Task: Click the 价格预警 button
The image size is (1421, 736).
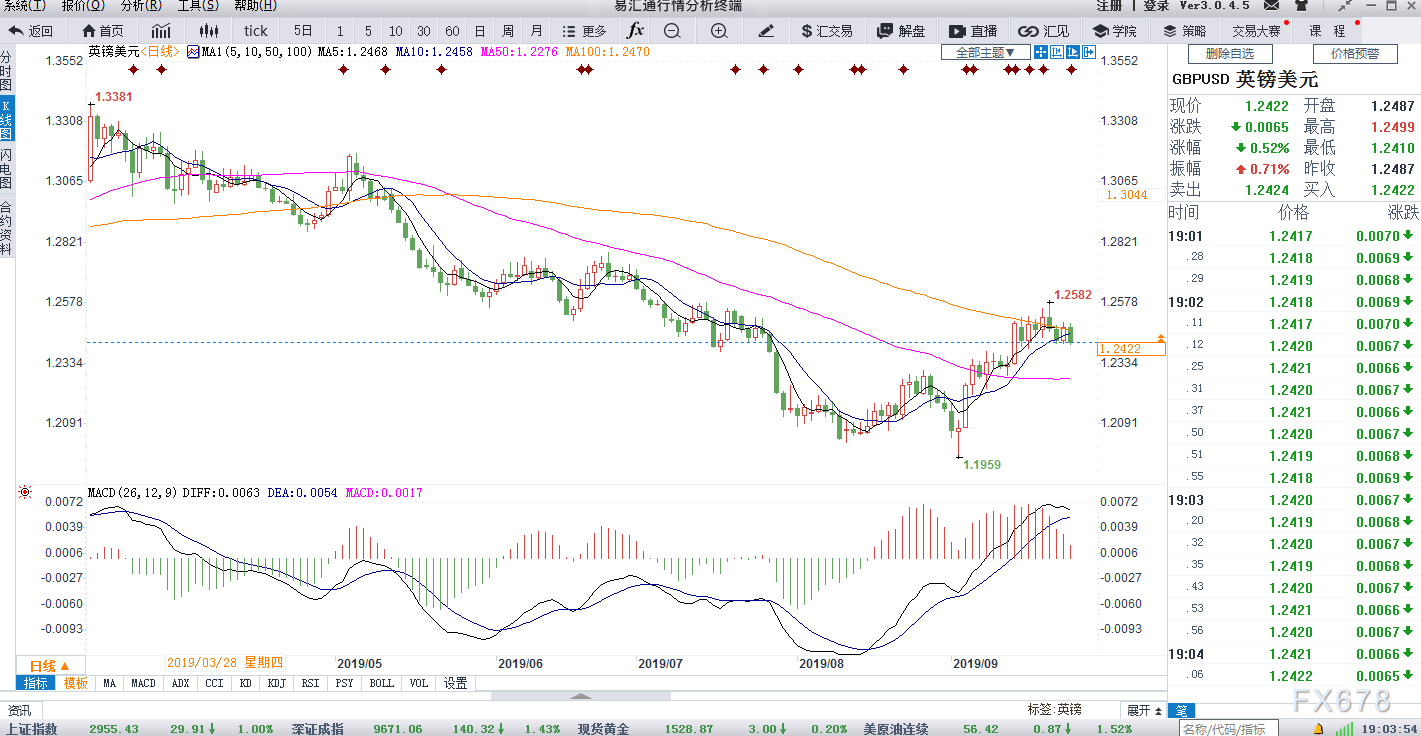Action: tap(1354, 54)
